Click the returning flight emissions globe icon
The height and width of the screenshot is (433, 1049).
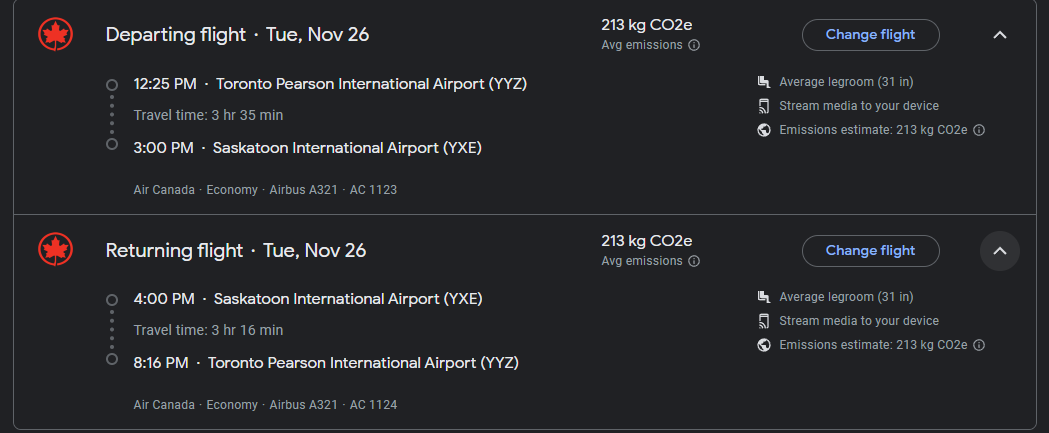(x=764, y=345)
